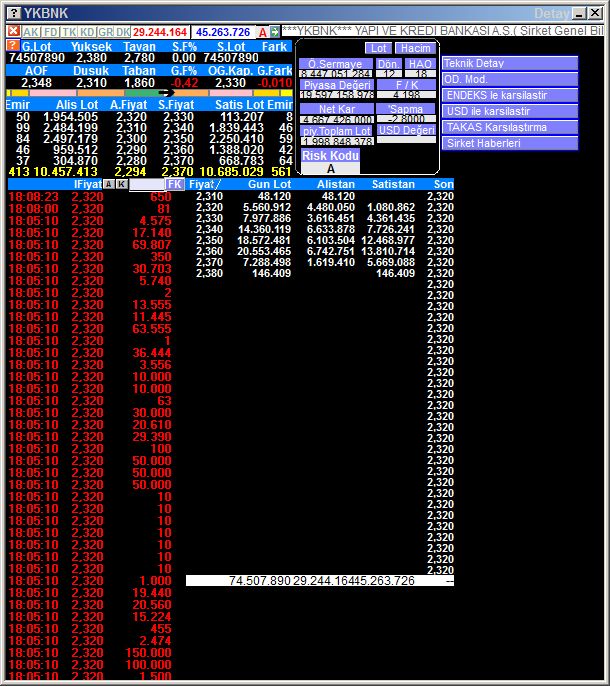Toggle the AK toolbar button

31,32
